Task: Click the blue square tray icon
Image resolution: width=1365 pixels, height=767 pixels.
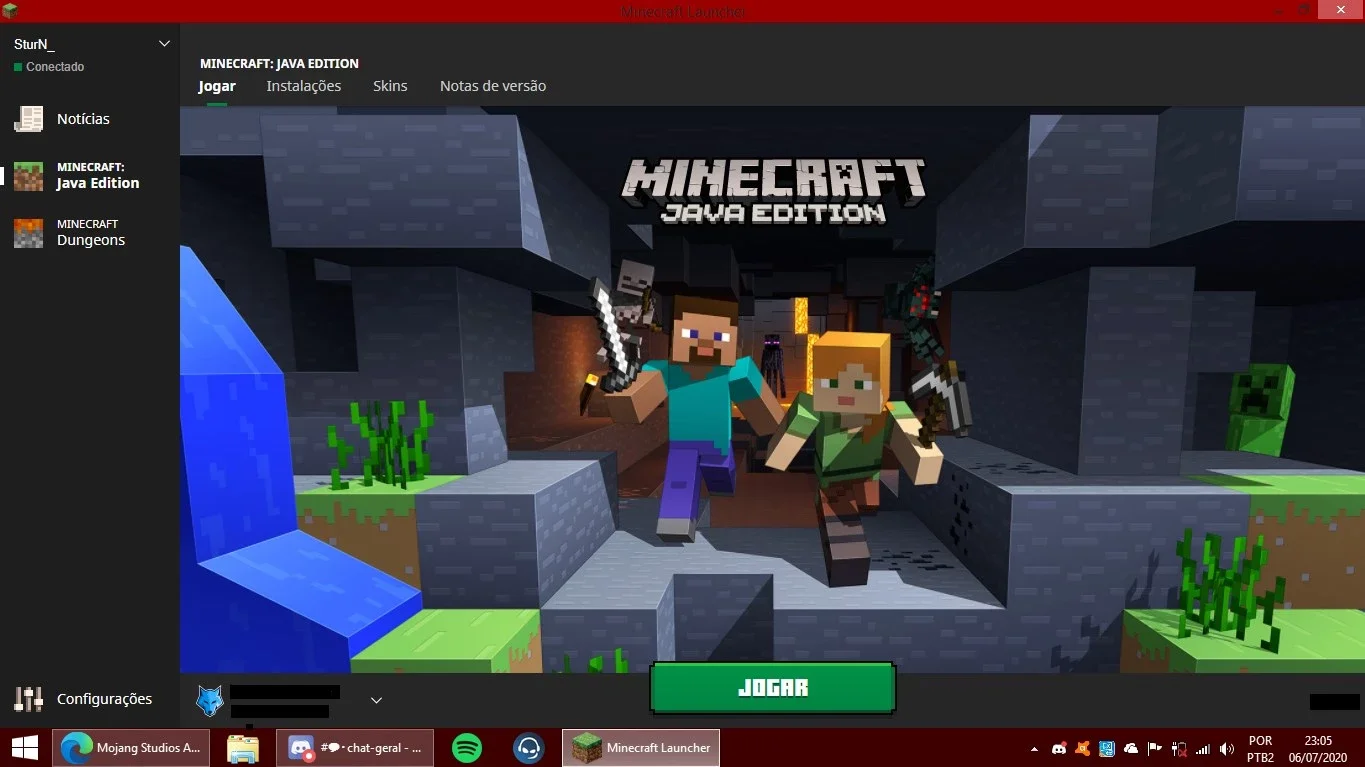Action: pyautogui.click(x=1107, y=748)
